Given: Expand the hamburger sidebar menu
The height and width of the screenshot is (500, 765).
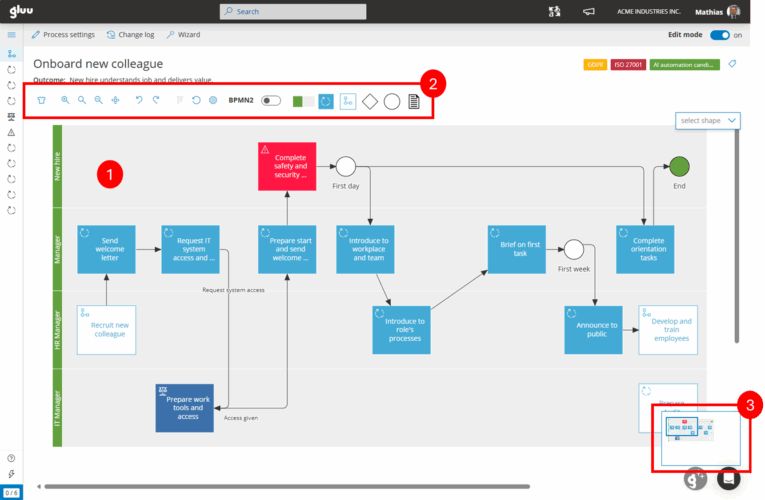Looking at the screenshot, I should pos(11,35).
